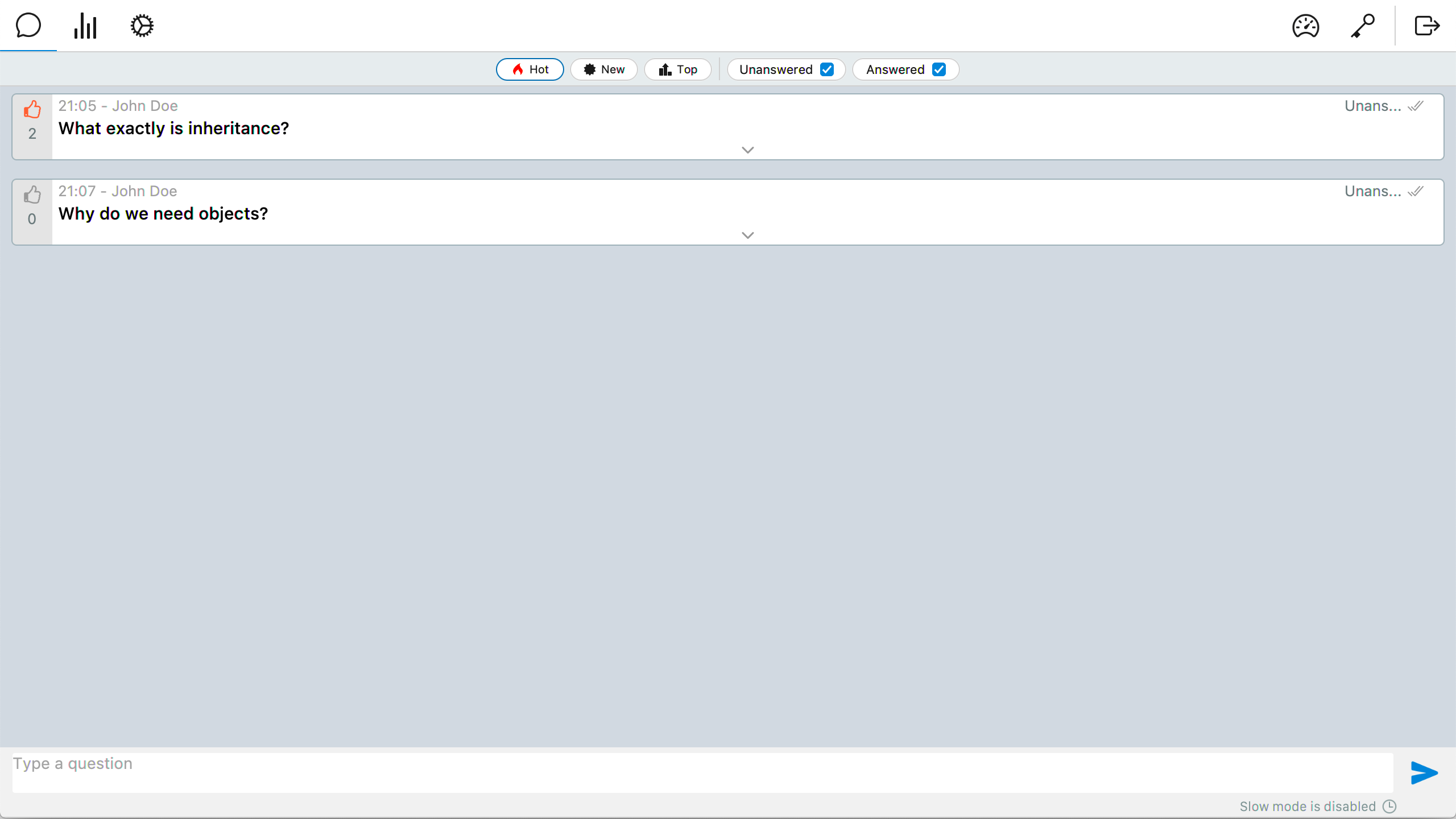Upvote the inheritance question thumbs-up
This screenshot has height=819, width=1456.
[x=32, y=109]
